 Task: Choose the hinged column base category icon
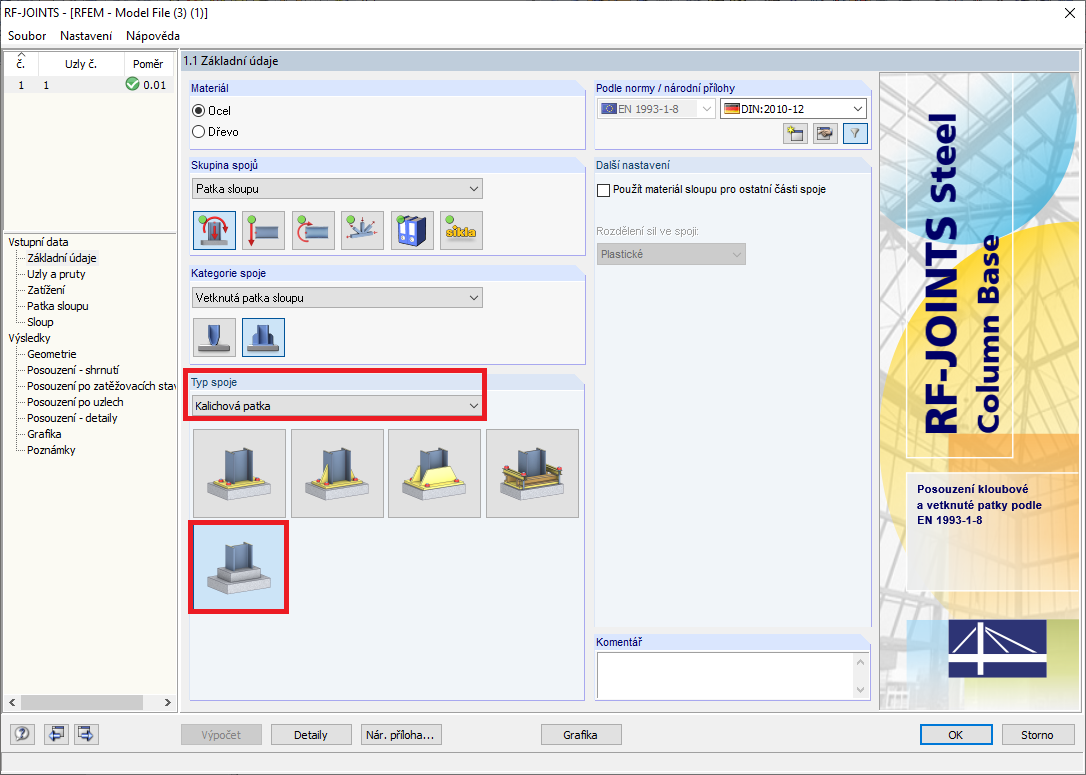coord(214,337)
